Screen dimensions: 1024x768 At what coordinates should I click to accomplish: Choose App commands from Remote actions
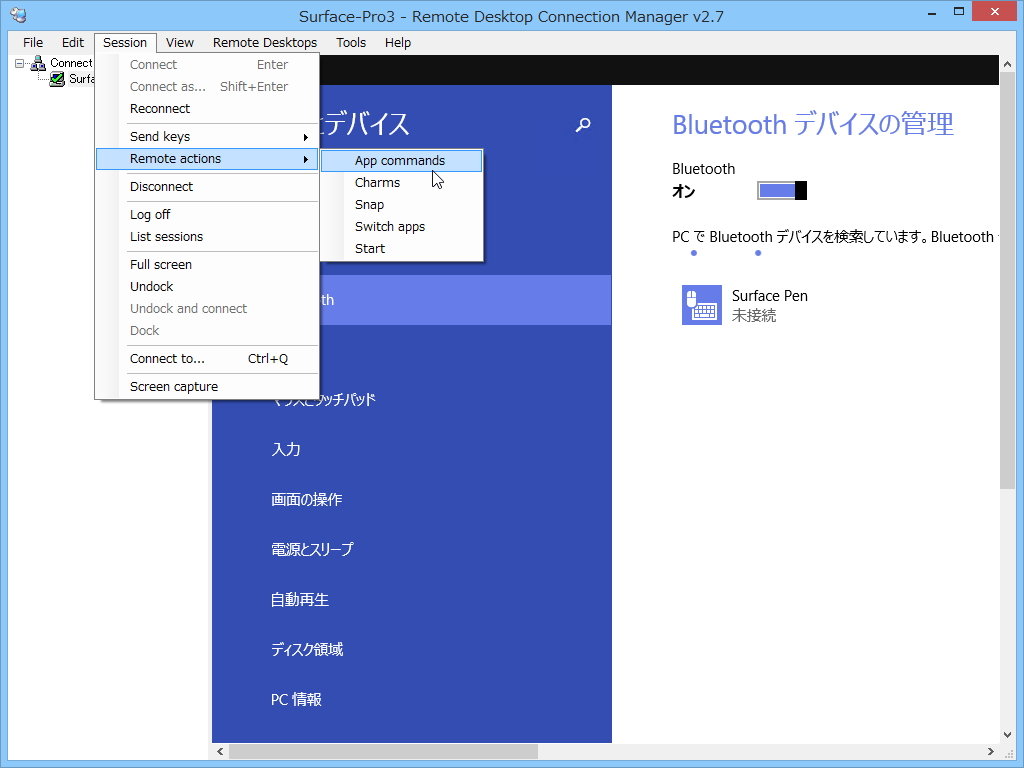point(399,160)
